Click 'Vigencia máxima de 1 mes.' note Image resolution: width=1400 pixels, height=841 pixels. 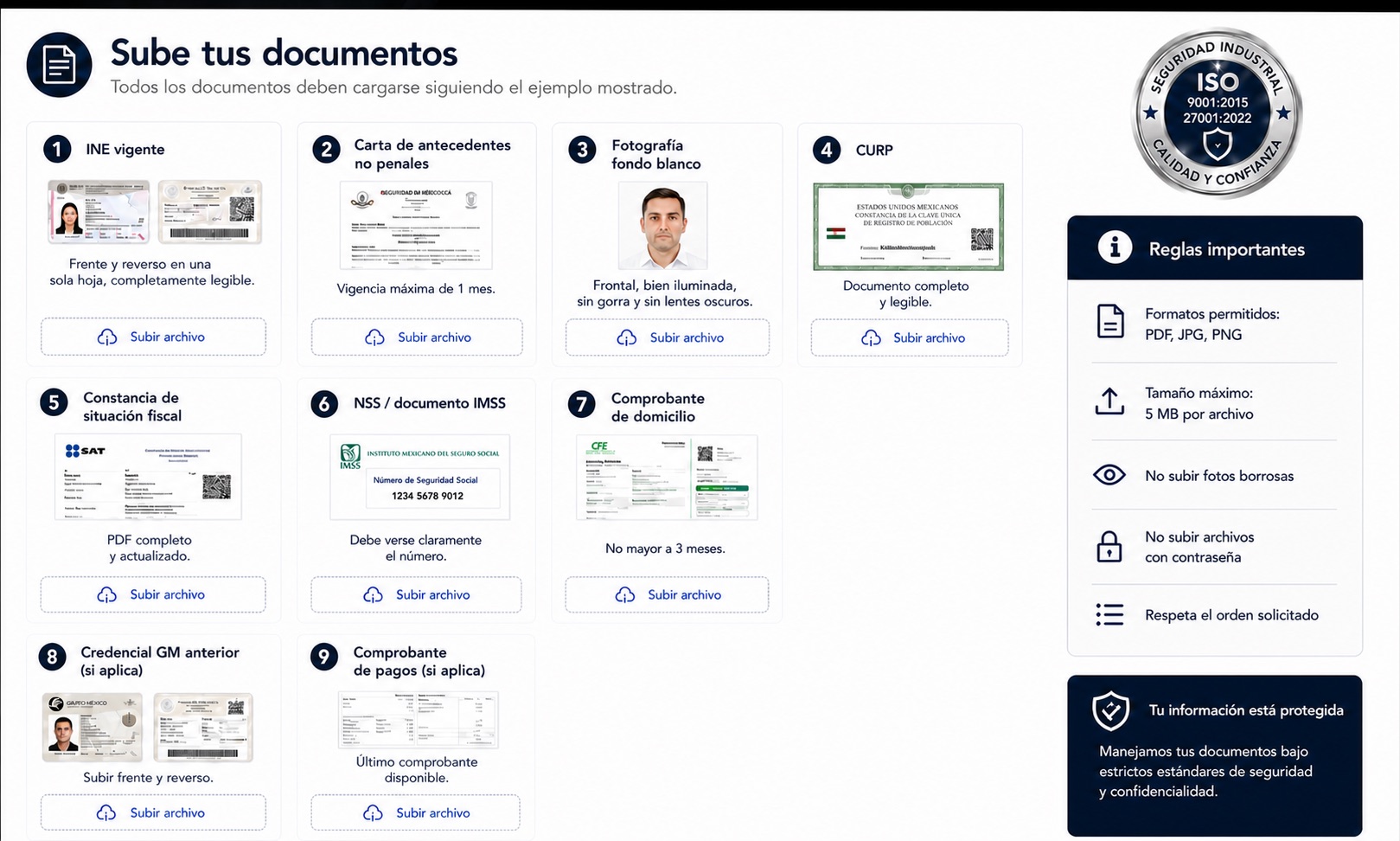point(416,288)
